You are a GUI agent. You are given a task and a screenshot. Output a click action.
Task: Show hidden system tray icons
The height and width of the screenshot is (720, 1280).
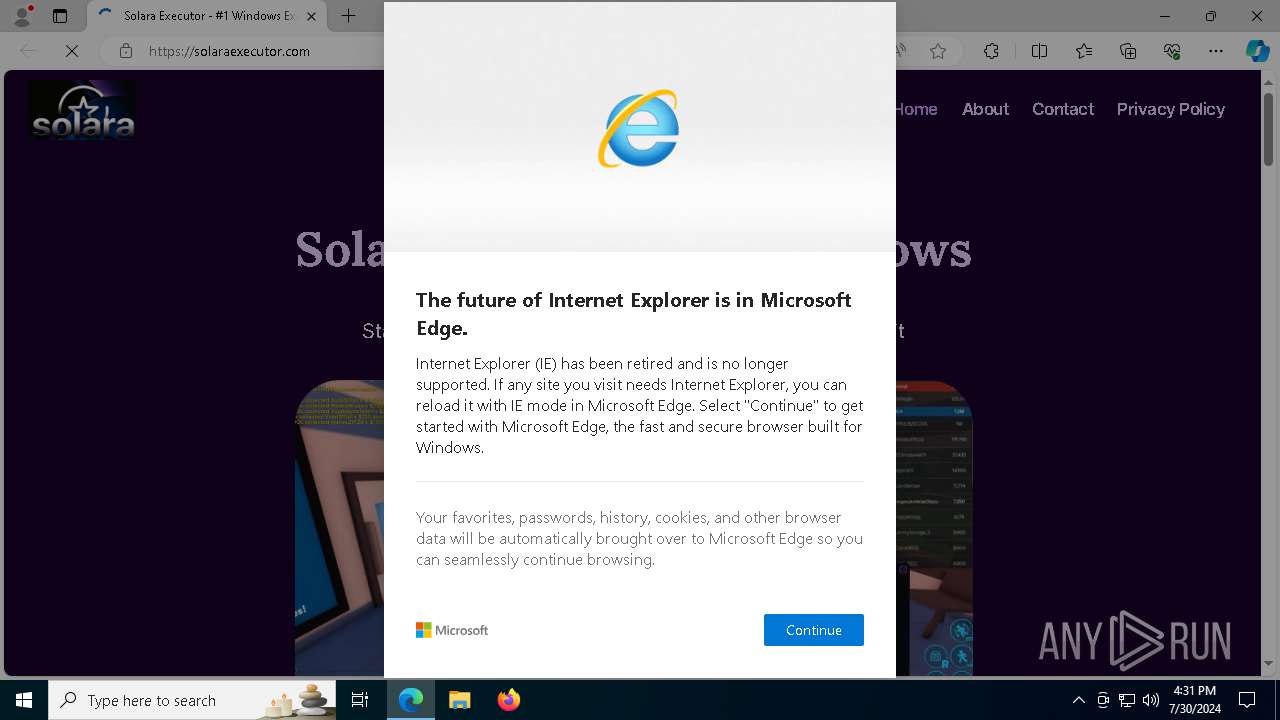click(x=1078, y=700)
